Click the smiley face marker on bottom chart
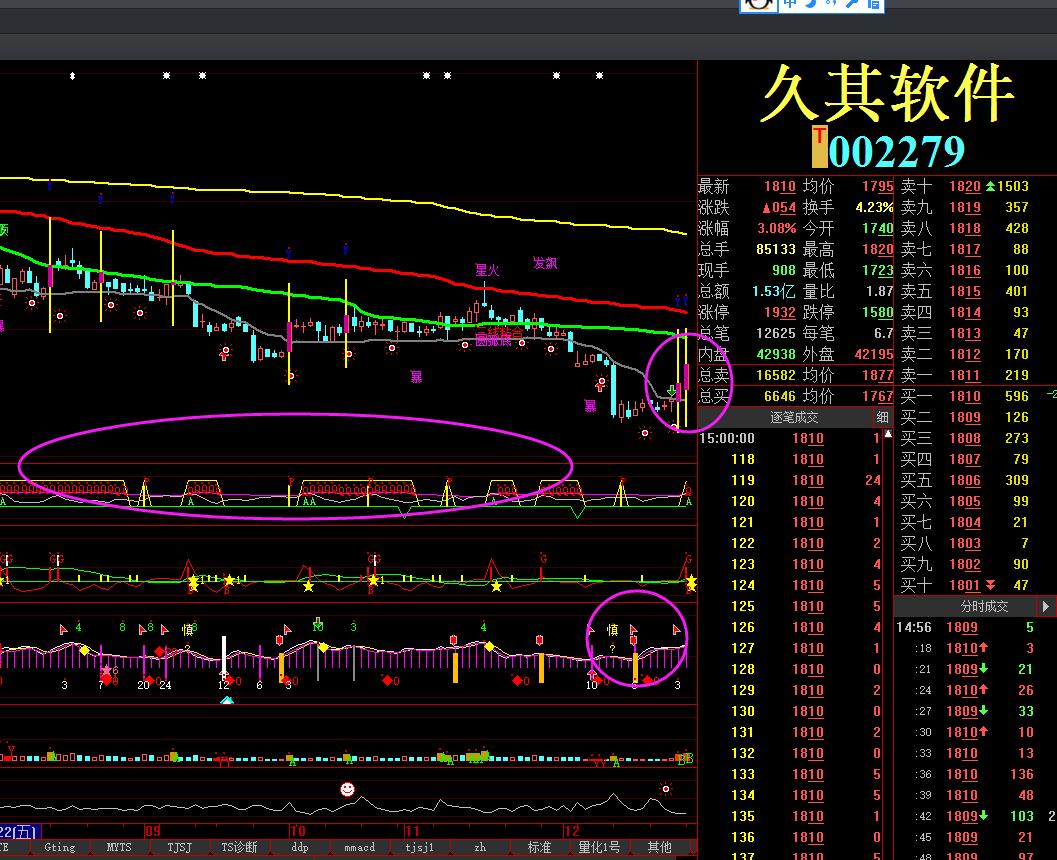Viewport: 1057px width, 860px height. click(347, 789)
